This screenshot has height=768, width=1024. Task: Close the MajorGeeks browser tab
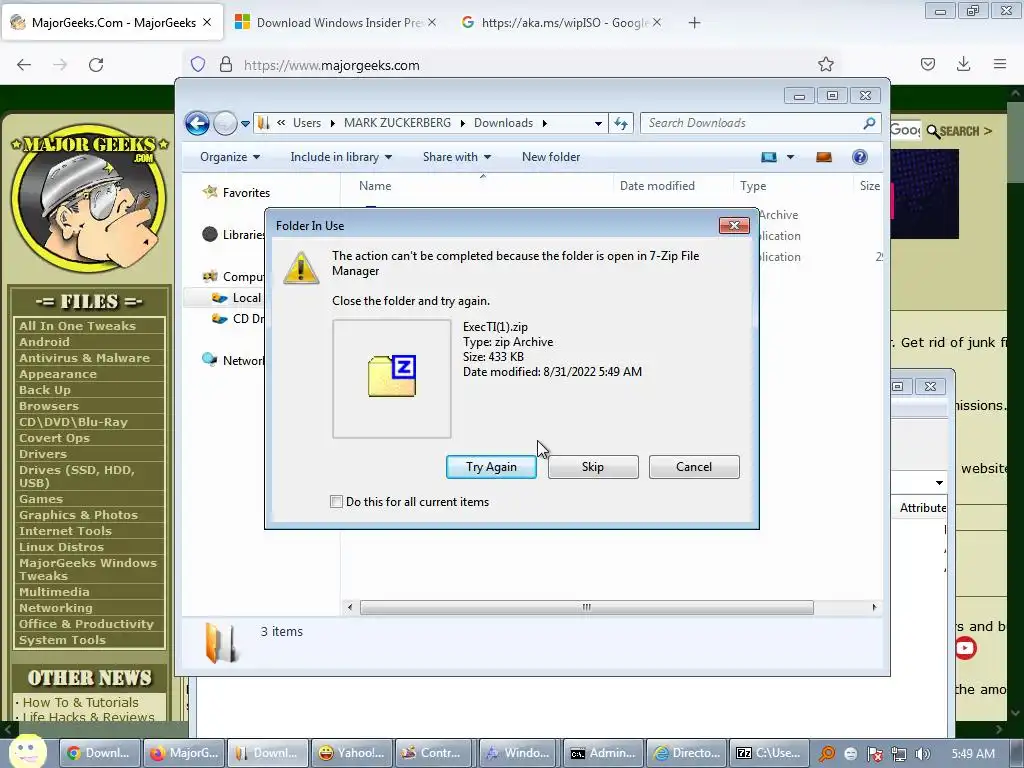tap(207, 23)
